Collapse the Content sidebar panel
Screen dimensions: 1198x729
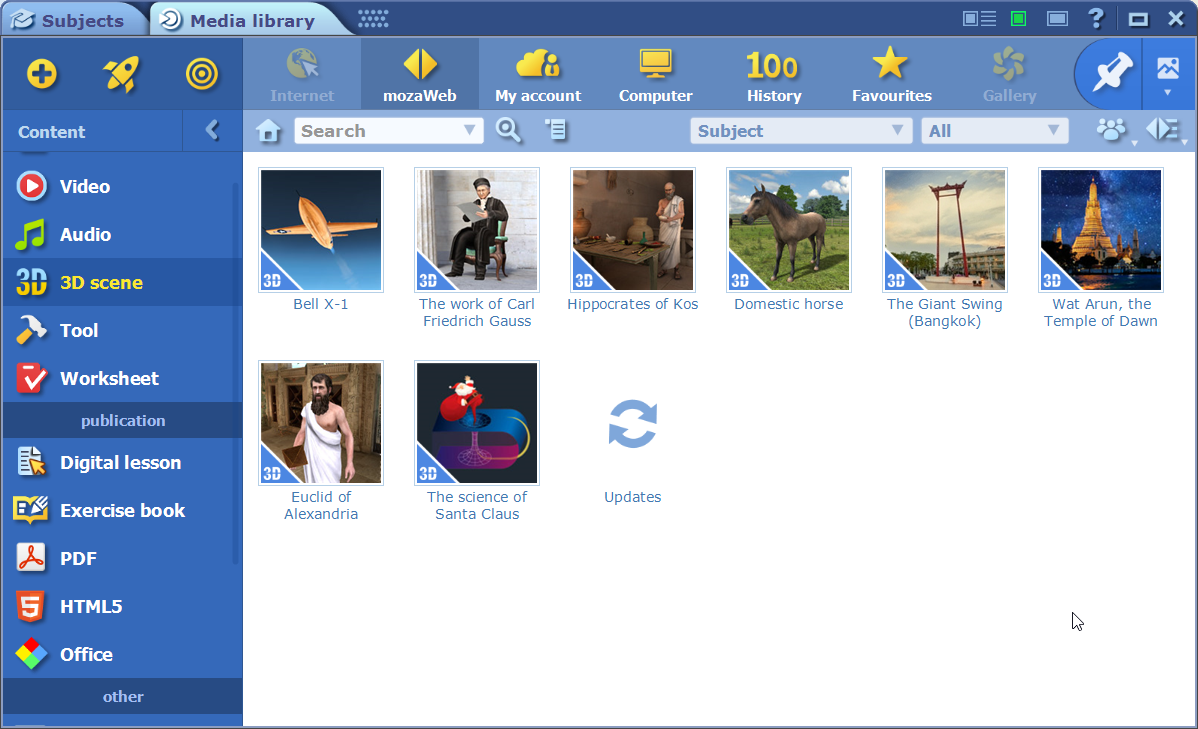tap(212, 130)
